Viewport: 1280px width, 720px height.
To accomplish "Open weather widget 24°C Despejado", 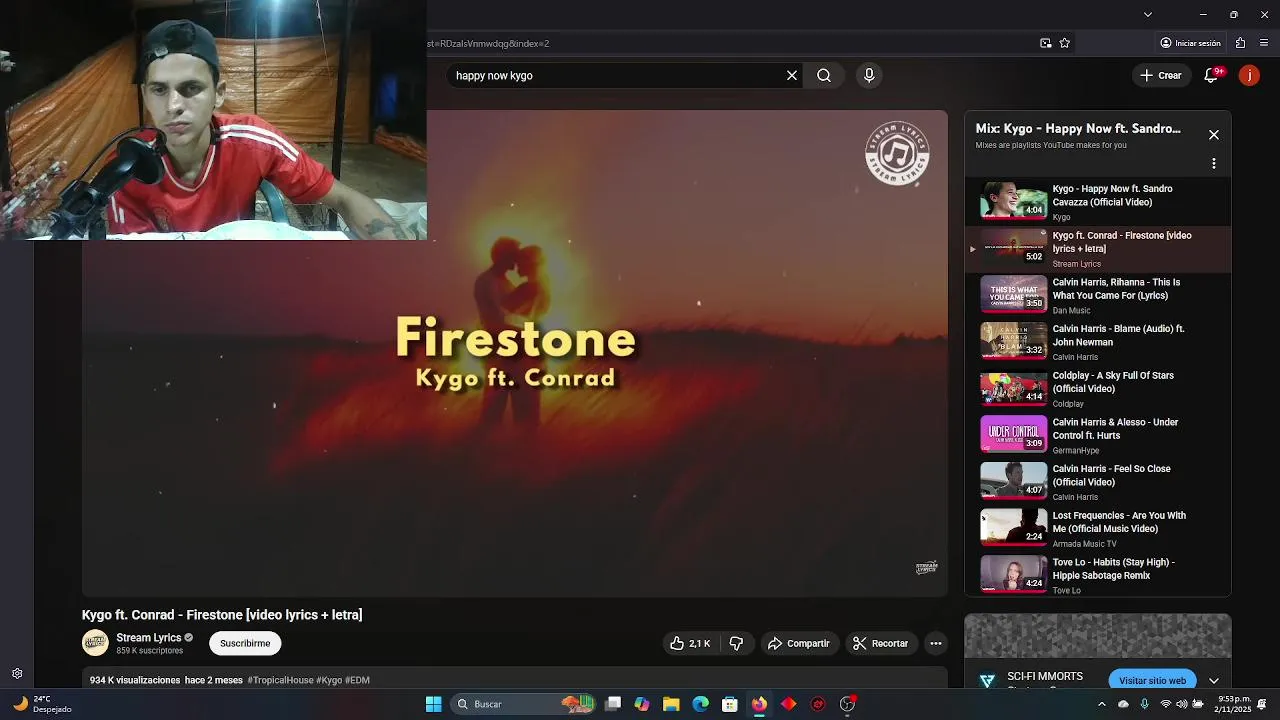I will pyautogui.click(x=42, y=704).
